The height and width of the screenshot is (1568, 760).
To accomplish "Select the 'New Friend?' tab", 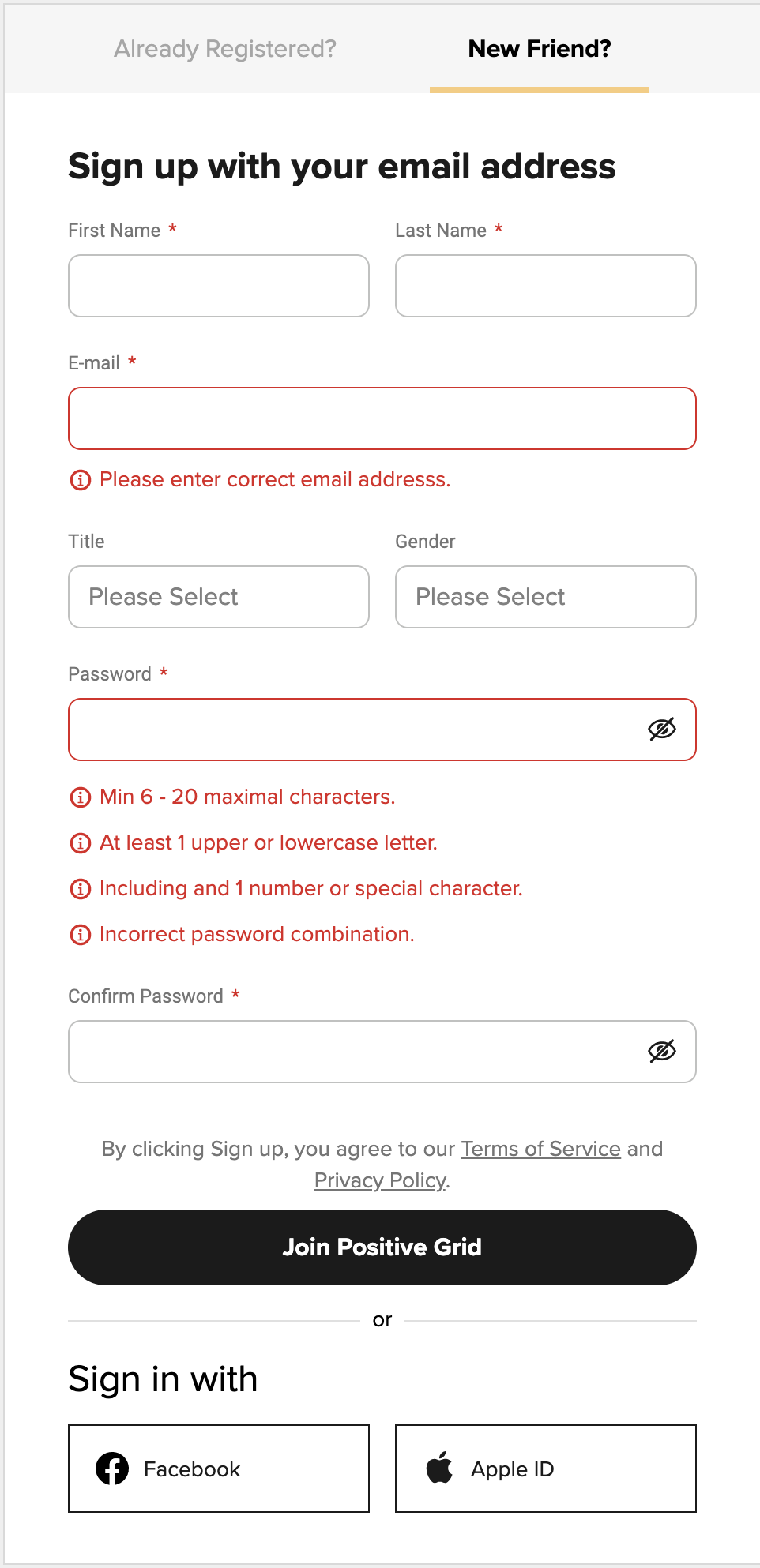I will [x=539, y=48].
